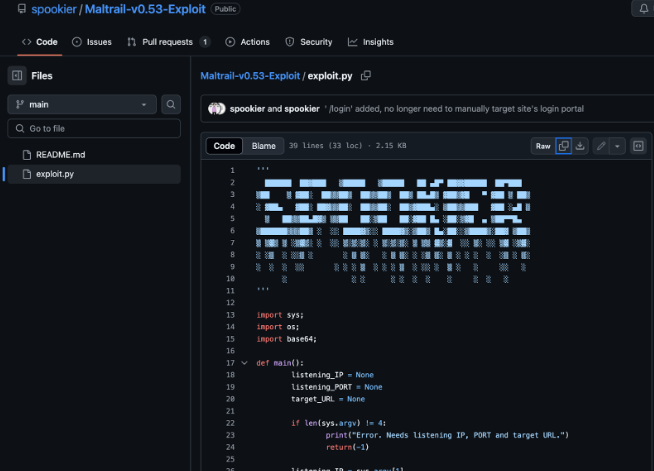Open the Issues tab

92,42
